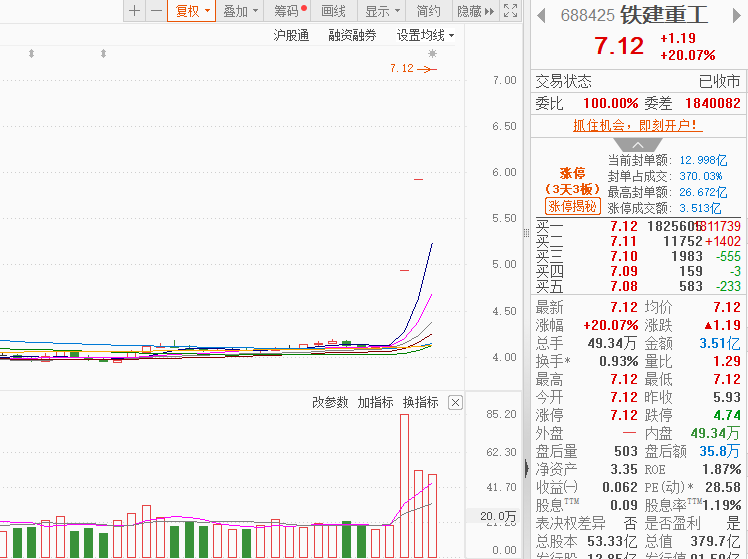Image resolution: width=748 pixels, height=559 pixels.
Task: Close the volume indicator sub-panel
Action: point(455,402)
